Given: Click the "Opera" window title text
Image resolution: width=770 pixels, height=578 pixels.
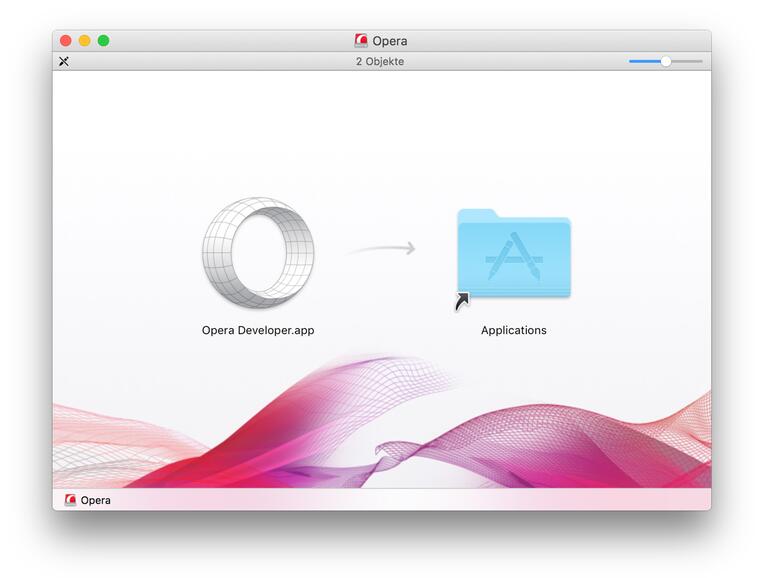Looking at the screenshot, I should (x=389, y=41).
